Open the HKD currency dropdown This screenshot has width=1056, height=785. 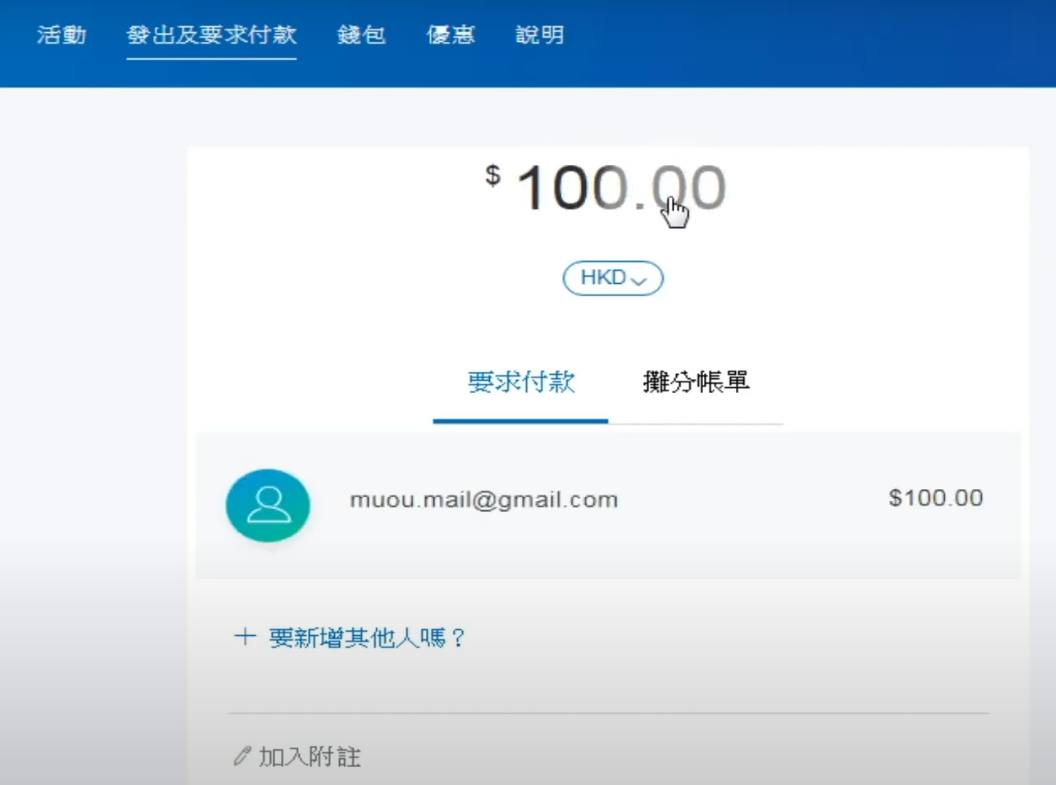pos(612,279)
